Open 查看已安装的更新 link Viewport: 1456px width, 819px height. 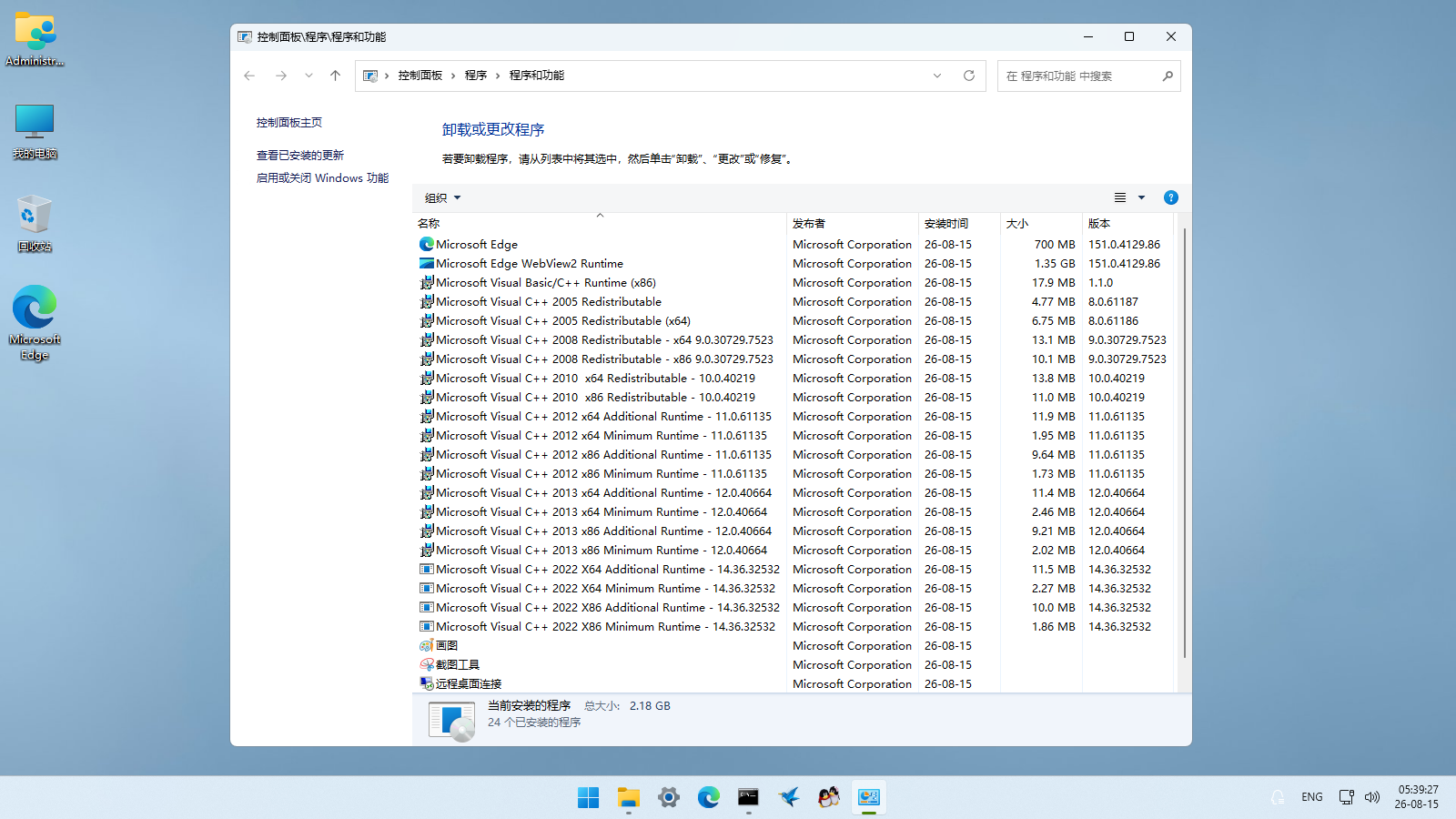pyautogui.click(x=300, y=156)
